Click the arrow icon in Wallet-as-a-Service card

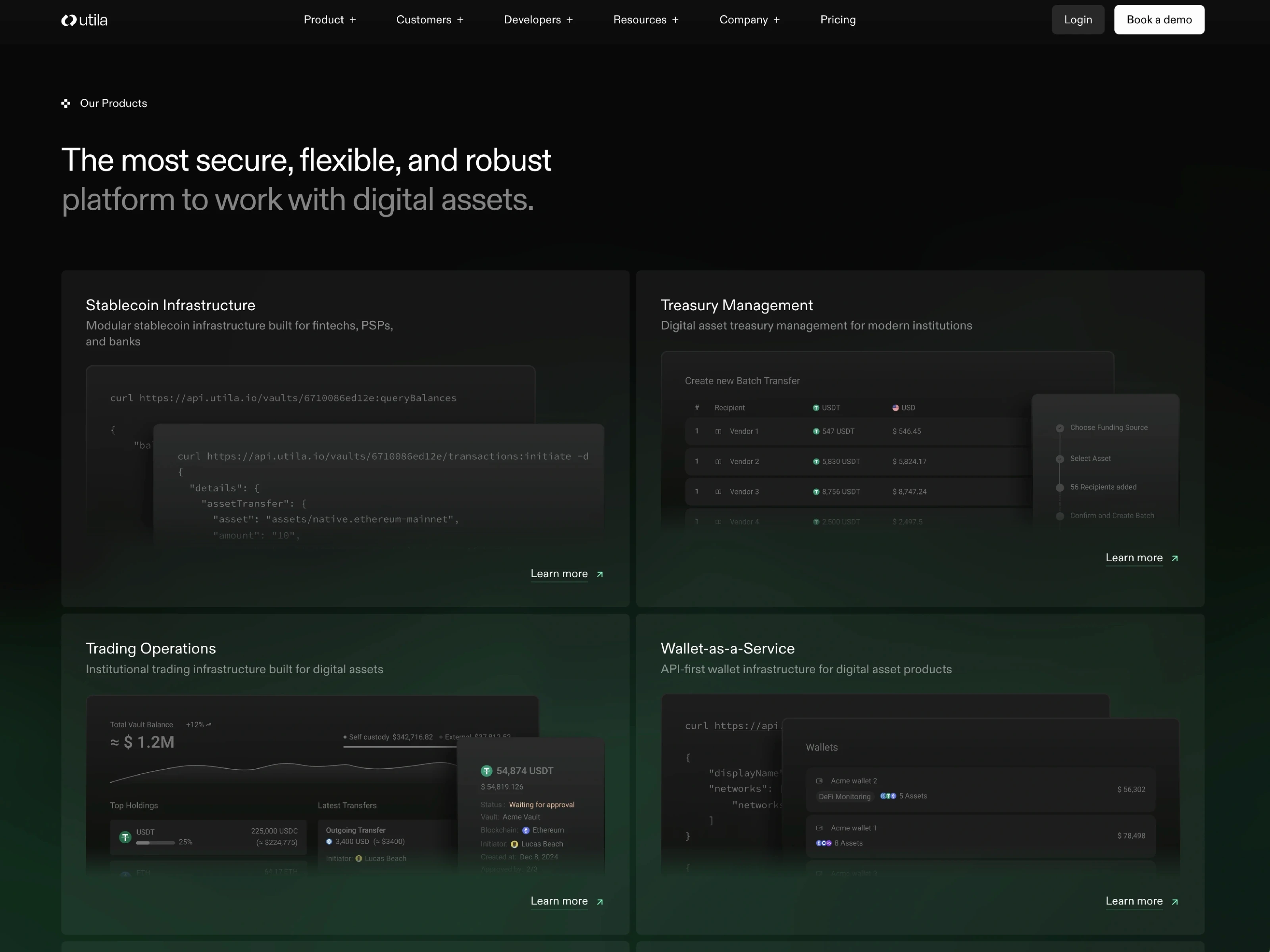tap(1175, 902)
